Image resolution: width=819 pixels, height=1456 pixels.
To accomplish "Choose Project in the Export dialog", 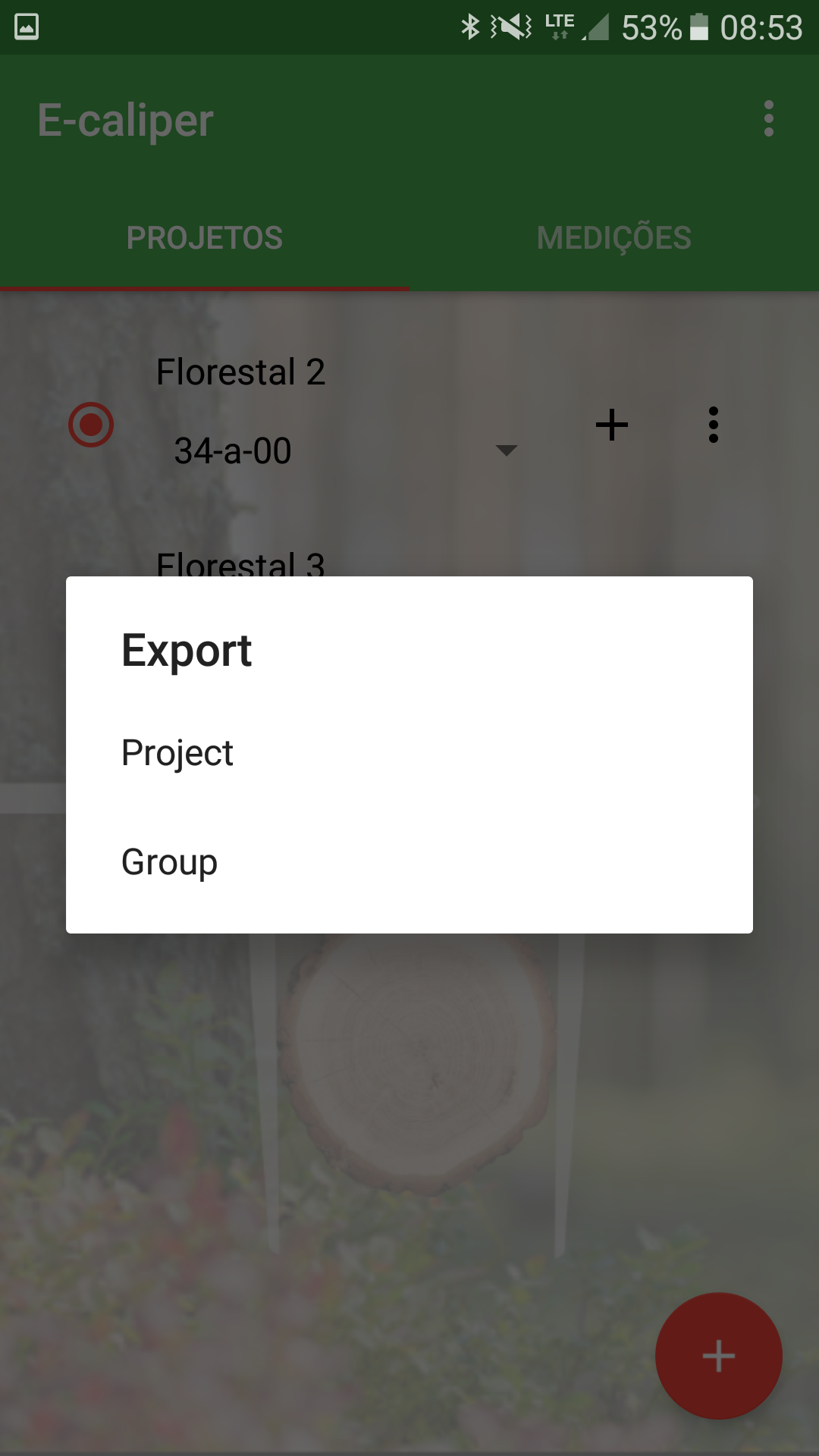I will (x=178, y=753).
